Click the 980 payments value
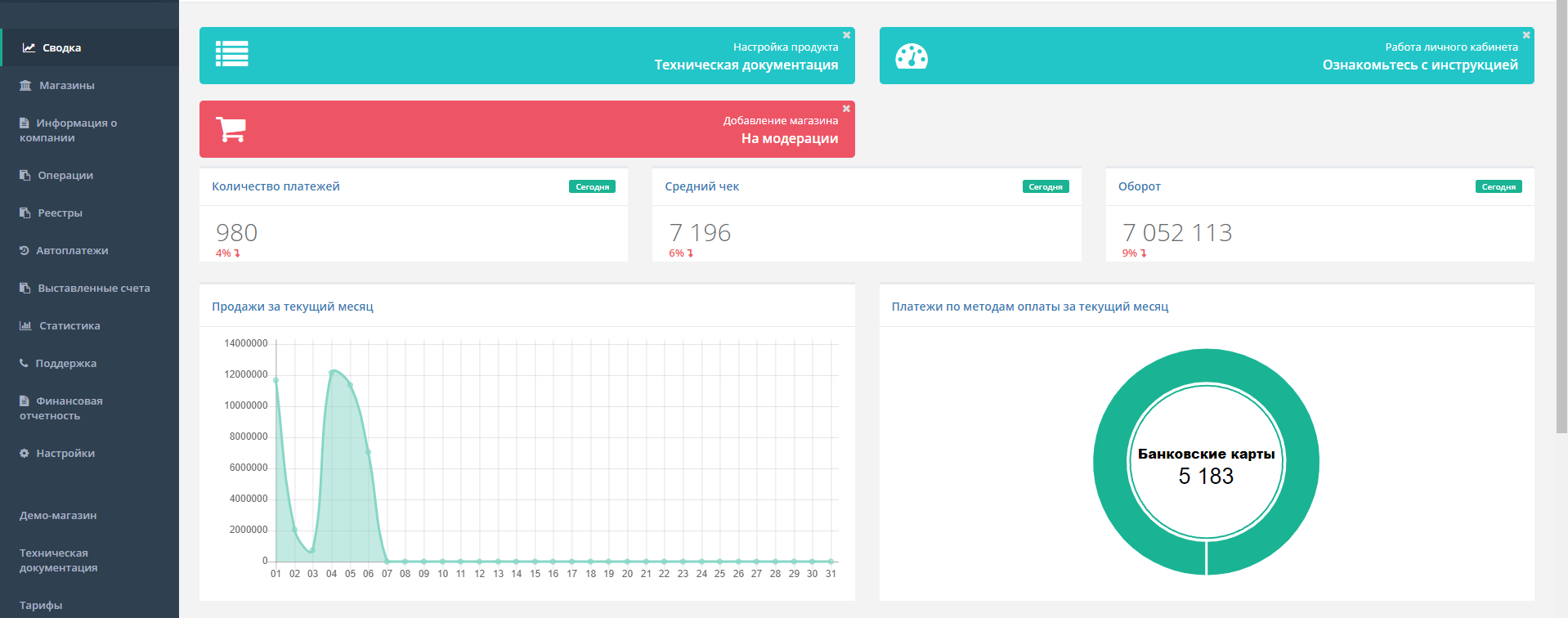This screenshot has height=618, width=1568. coord(237,233)
